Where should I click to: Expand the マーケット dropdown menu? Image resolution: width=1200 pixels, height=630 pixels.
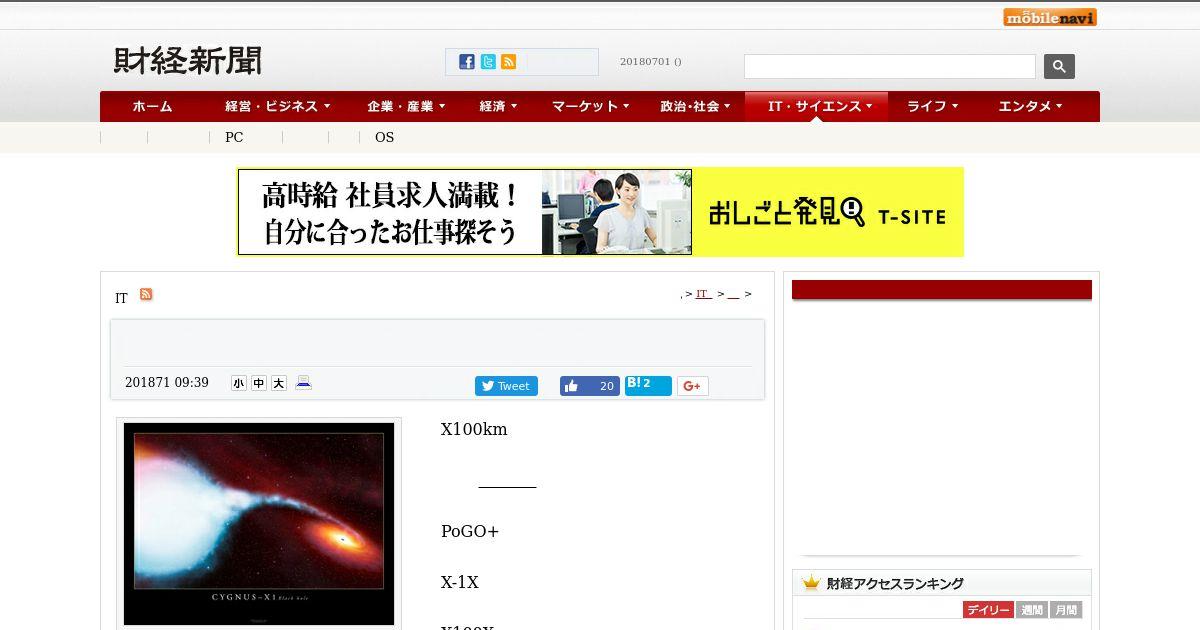point(590,106)
